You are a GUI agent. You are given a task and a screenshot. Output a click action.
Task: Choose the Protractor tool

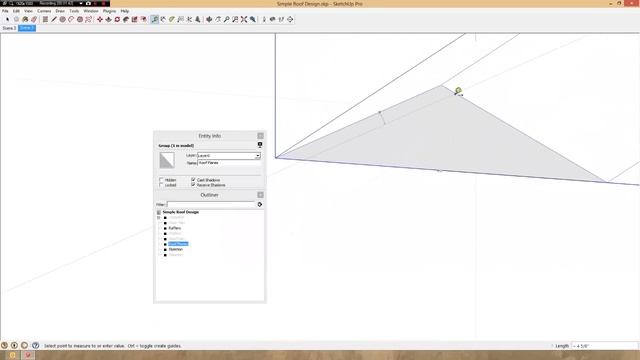(172, 19)
